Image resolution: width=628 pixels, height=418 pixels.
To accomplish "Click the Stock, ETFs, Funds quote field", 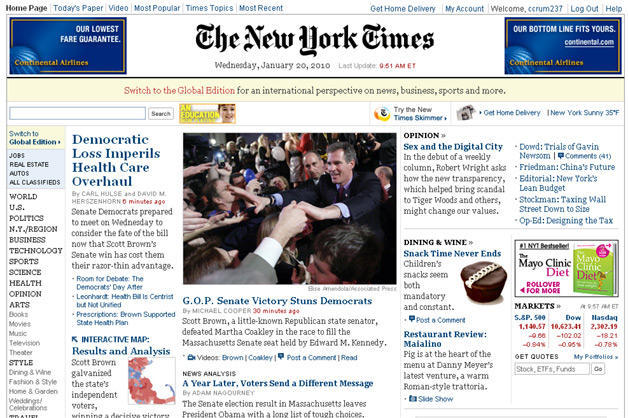I will (552, 369).
